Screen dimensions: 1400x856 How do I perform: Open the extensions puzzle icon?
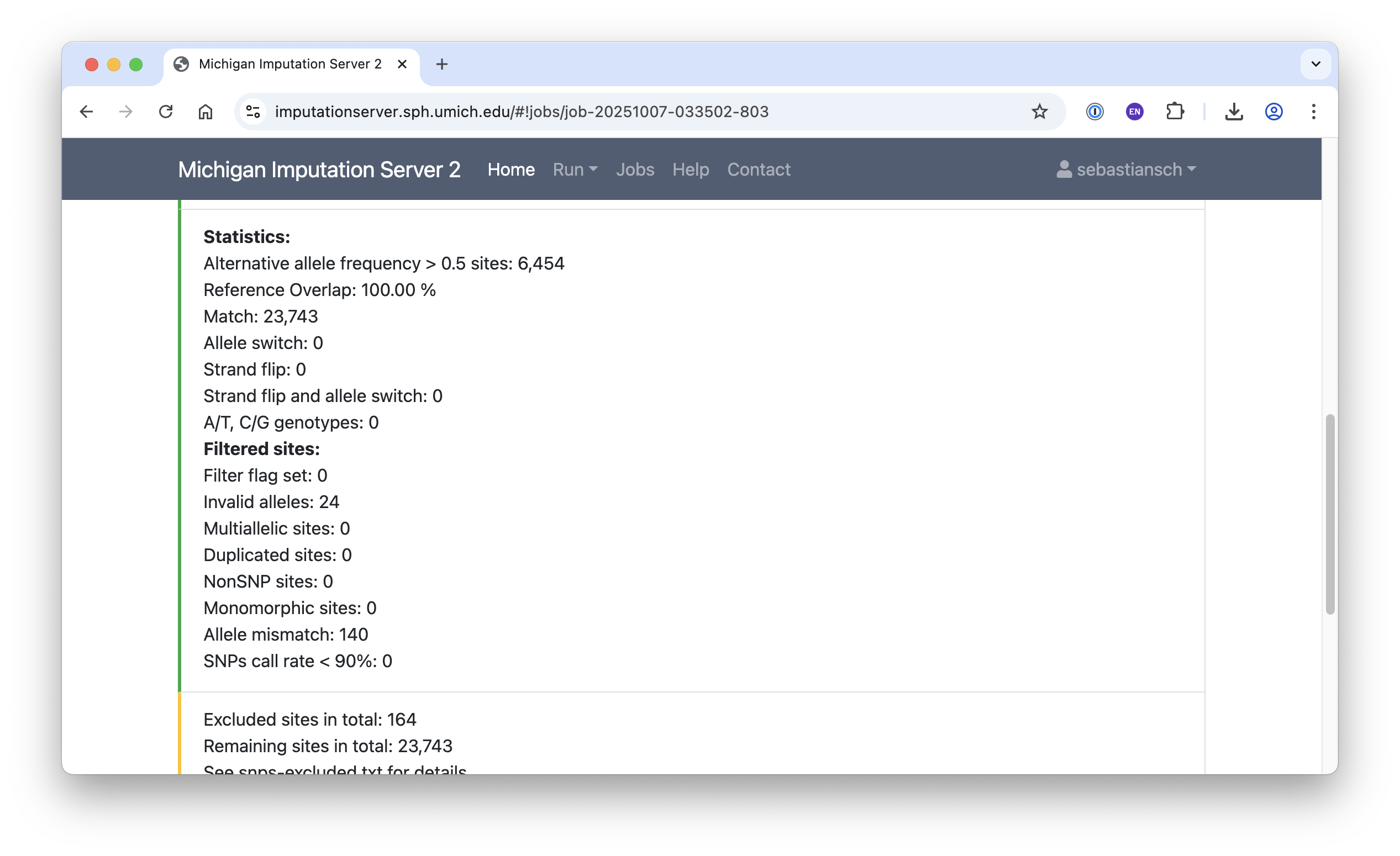pyautogui.click(x=1175, y=112)
